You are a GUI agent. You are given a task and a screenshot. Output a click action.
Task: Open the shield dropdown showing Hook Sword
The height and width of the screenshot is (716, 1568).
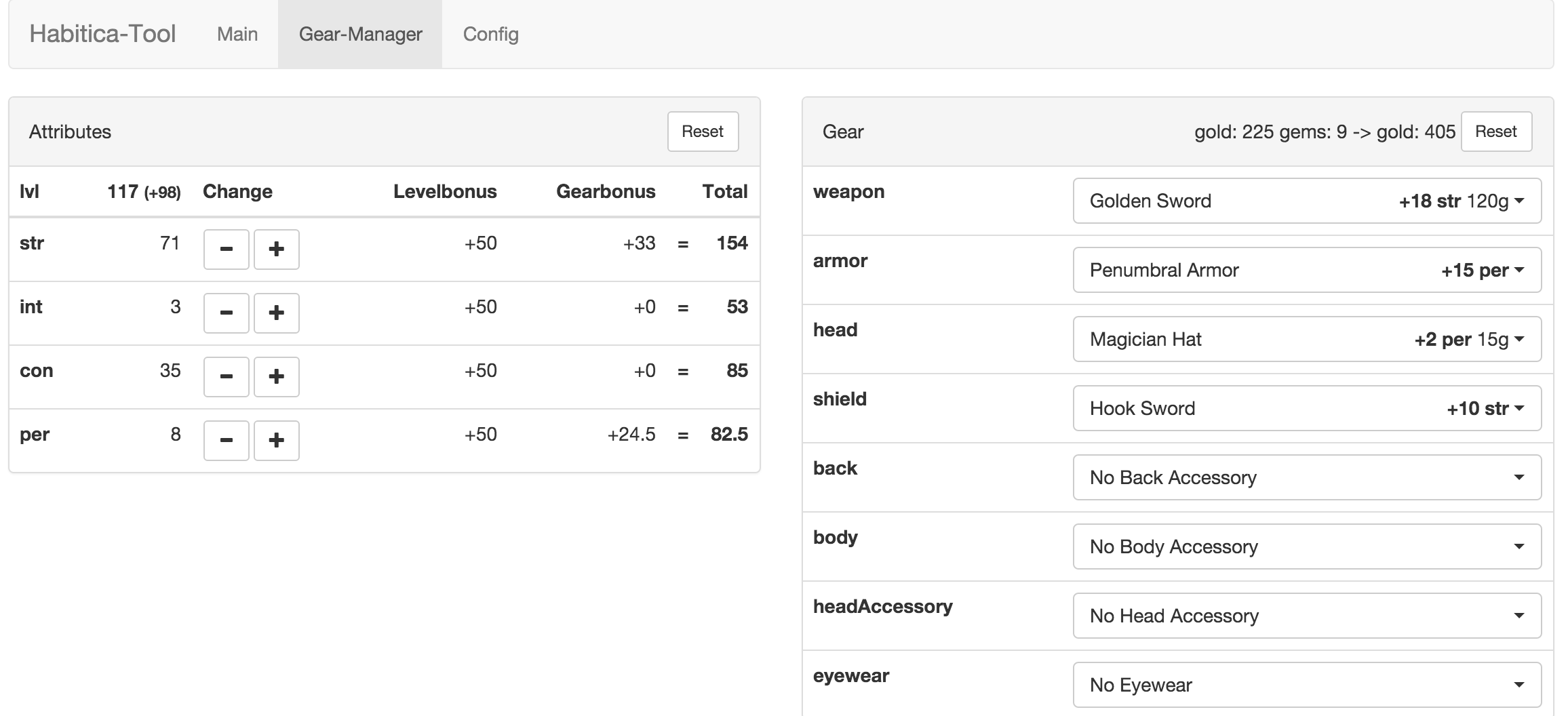tap(1307, 408)
